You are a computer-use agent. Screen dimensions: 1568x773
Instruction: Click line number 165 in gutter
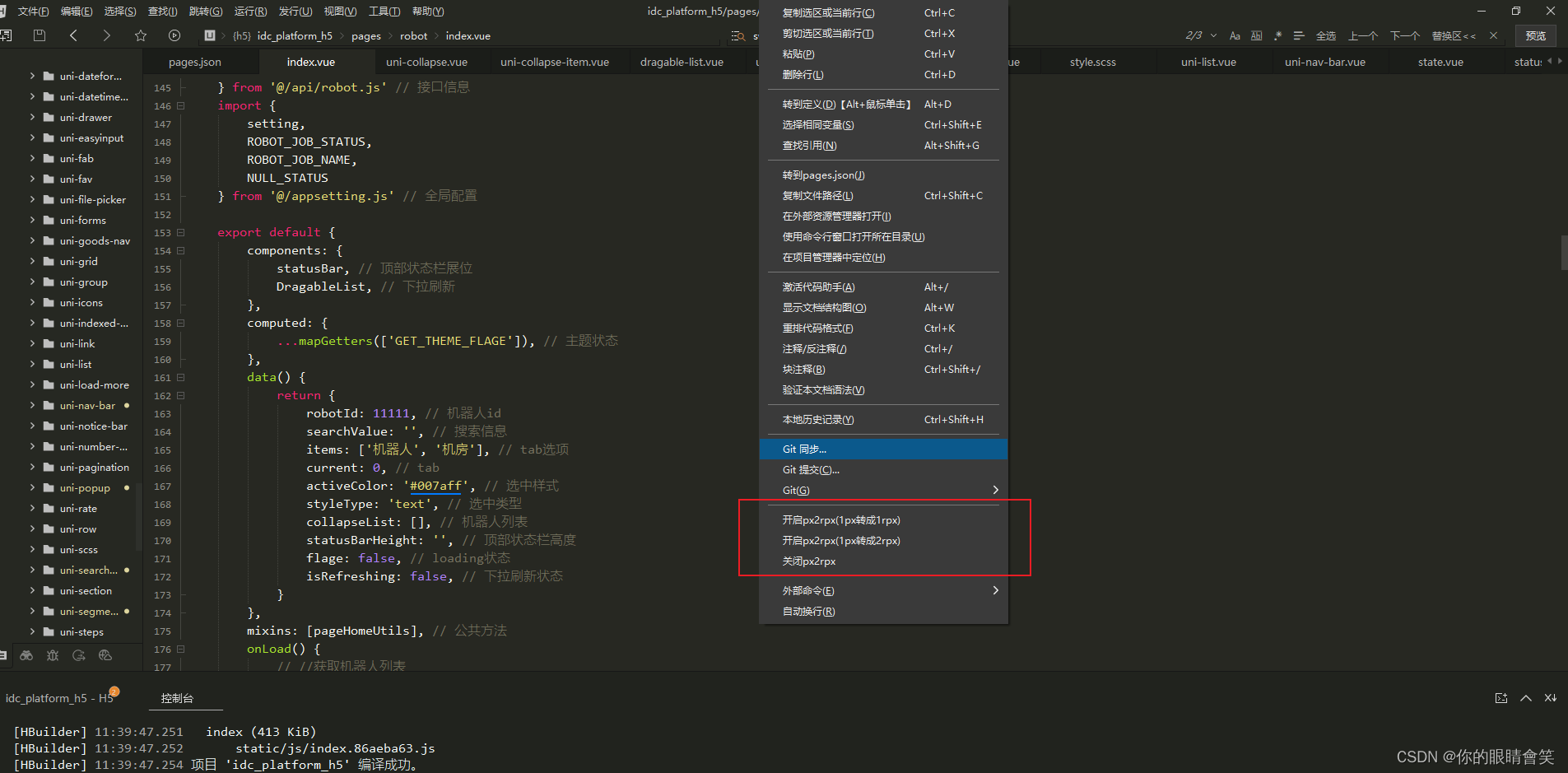tap(162, 450)
